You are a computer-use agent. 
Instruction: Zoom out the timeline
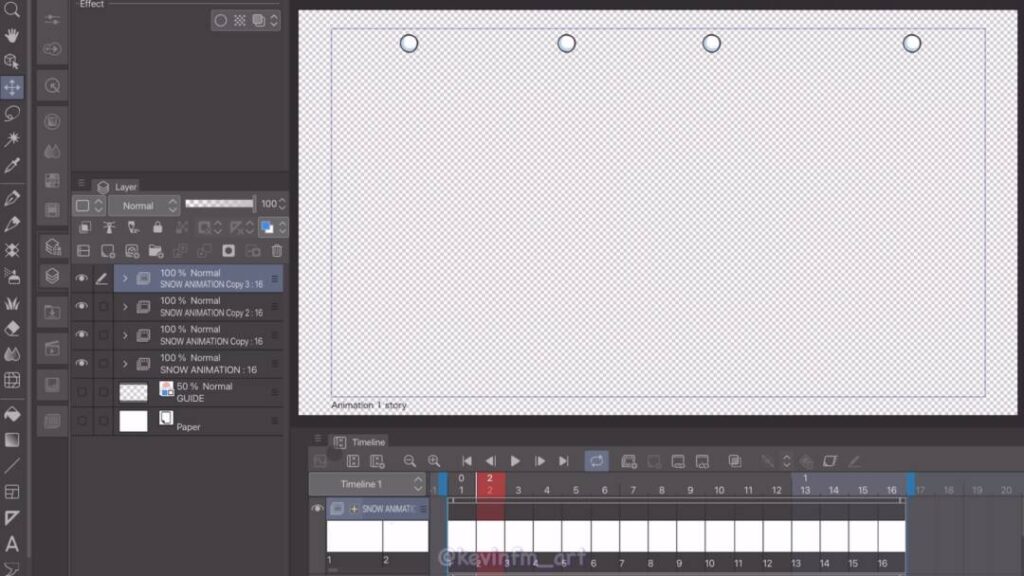(409, 462)
